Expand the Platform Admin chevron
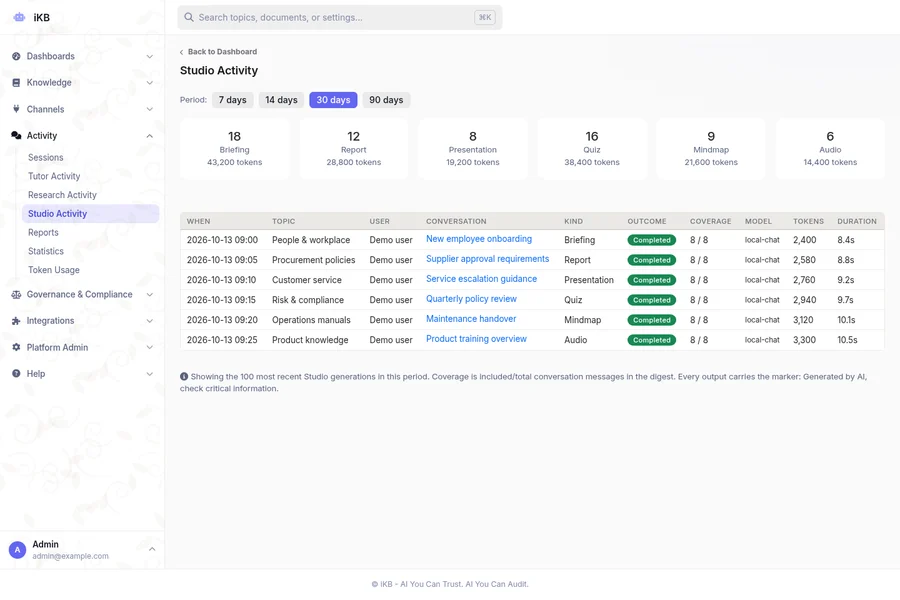 (x=150, y=347)
